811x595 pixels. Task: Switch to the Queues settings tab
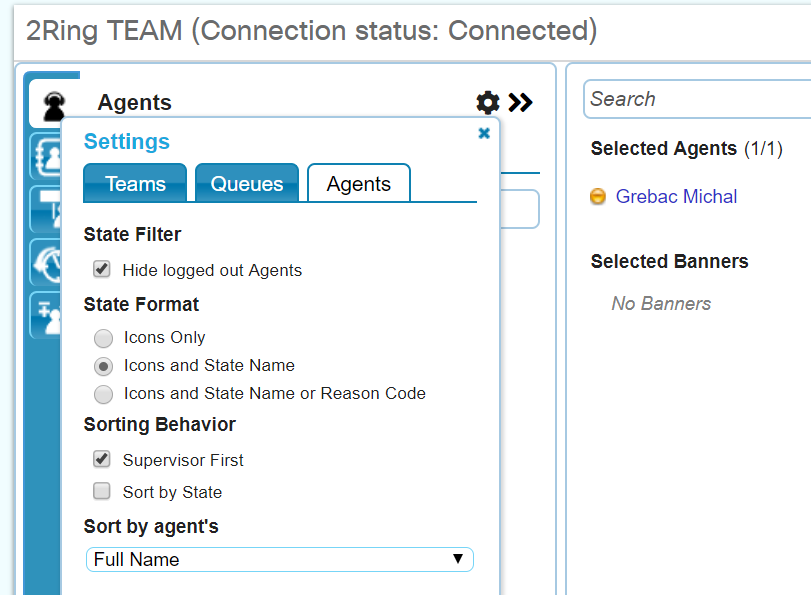(247, 184)
